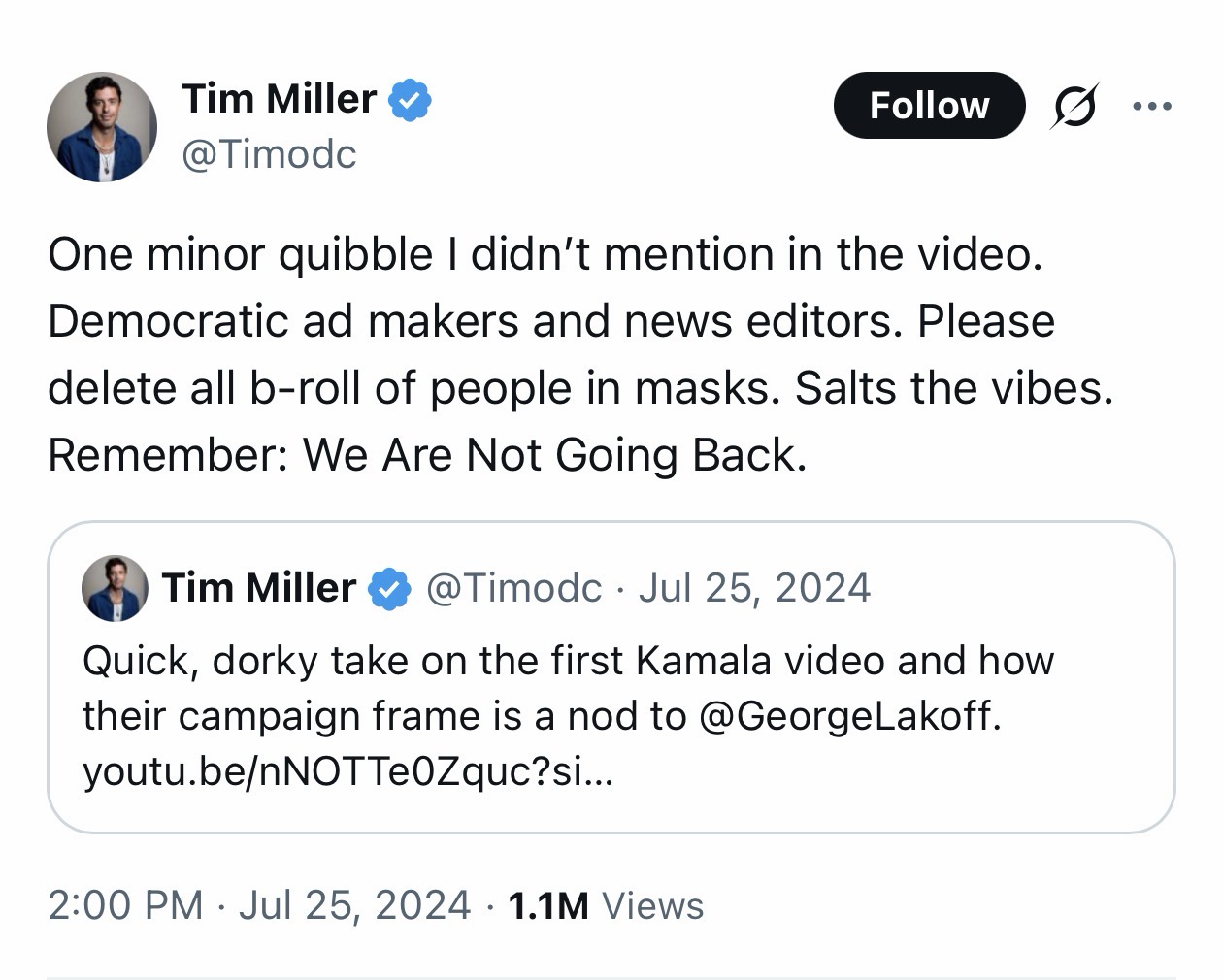Click the Tim Miller display name at top
Image resolution: width=1223 pixels, height=980 pixels.
click(x=279, y=99)
